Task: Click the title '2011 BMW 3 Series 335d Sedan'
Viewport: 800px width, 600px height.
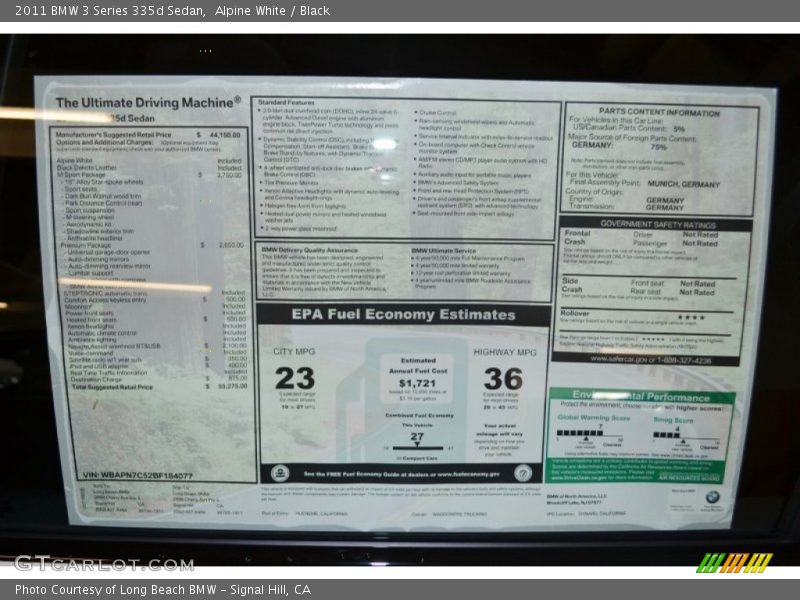Action: [x=110, y=11]
